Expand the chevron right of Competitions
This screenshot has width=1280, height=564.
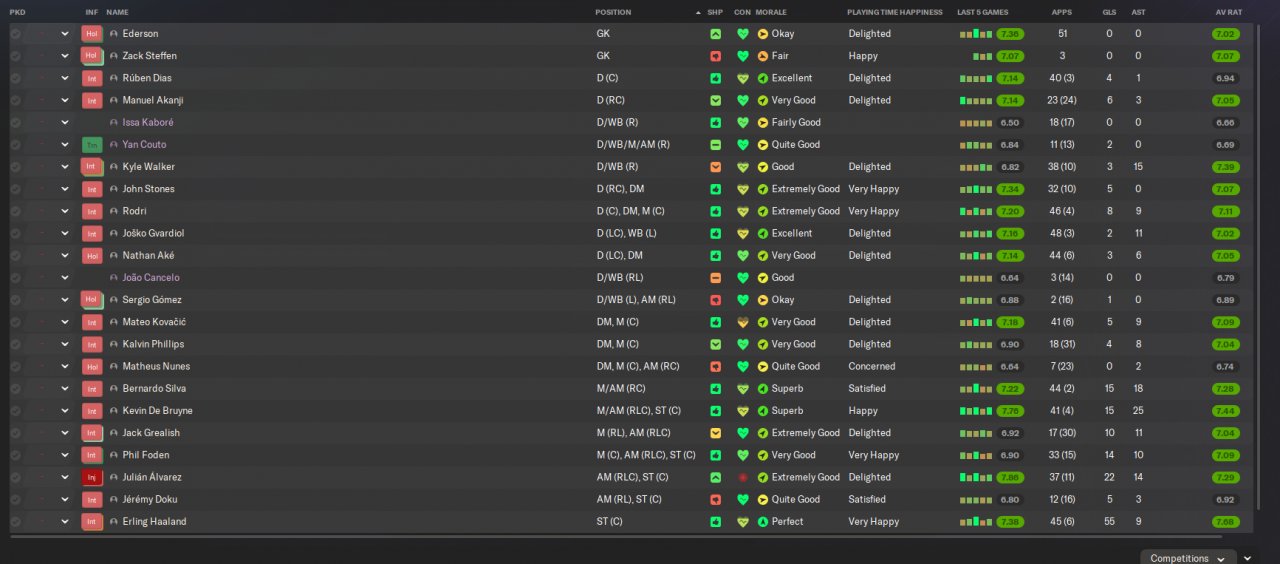point(1247,558)
